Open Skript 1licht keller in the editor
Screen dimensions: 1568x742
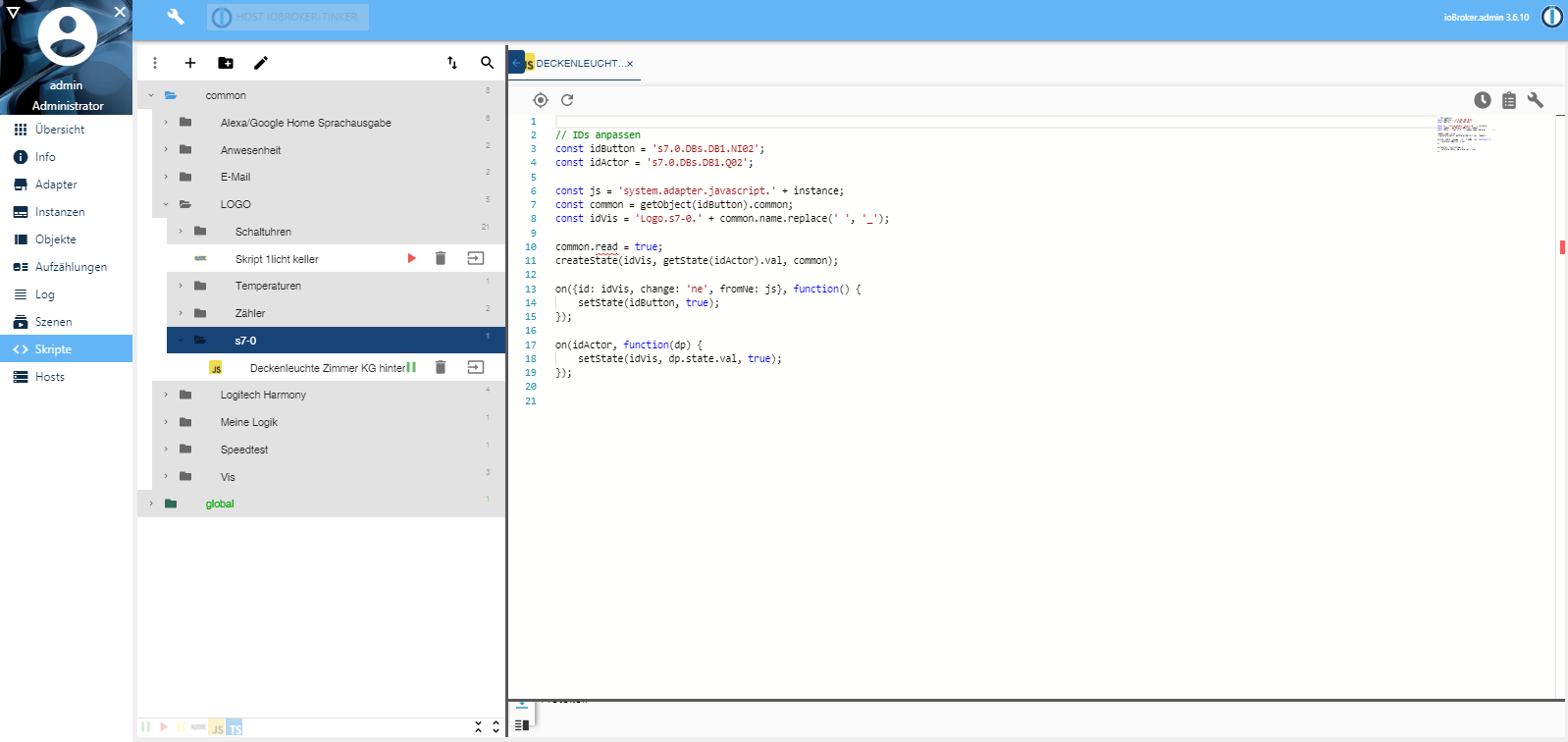click(476, 258)
